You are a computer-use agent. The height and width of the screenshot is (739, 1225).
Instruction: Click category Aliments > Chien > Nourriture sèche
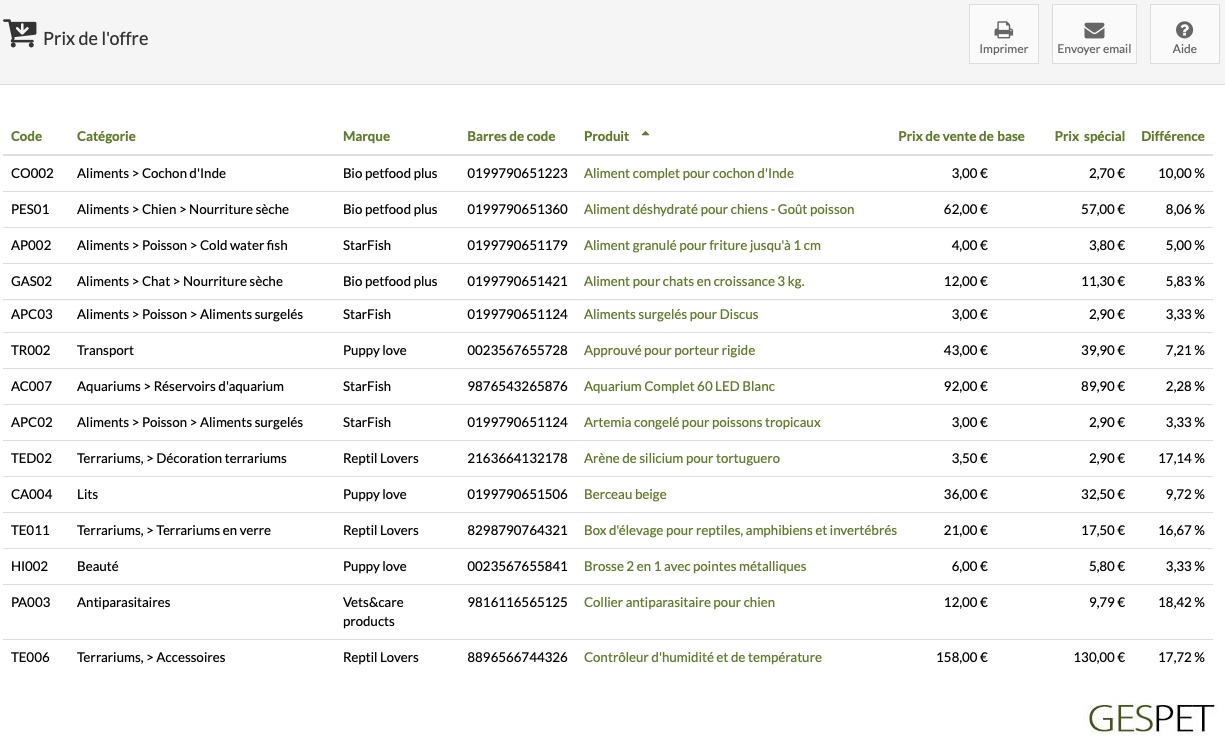click(183, 209)
